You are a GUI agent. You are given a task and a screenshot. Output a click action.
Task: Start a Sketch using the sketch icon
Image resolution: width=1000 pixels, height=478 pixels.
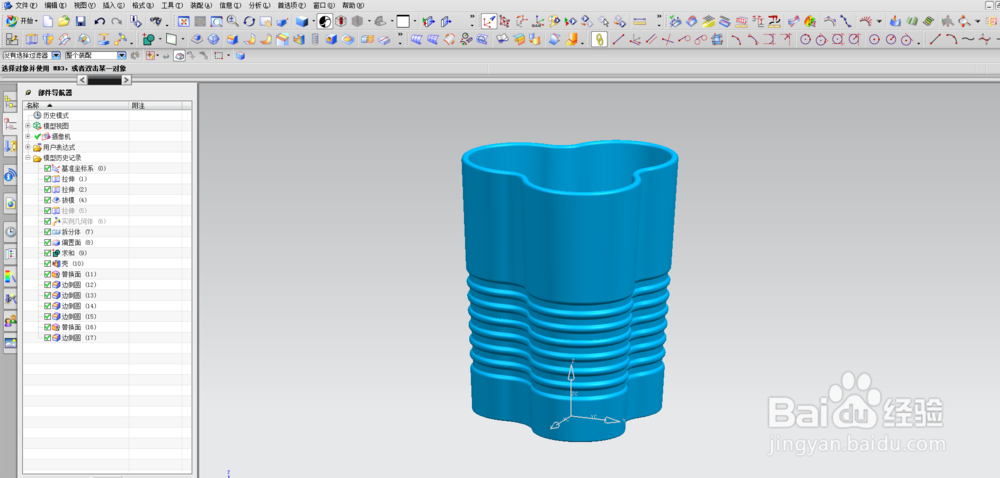(12, 40)
